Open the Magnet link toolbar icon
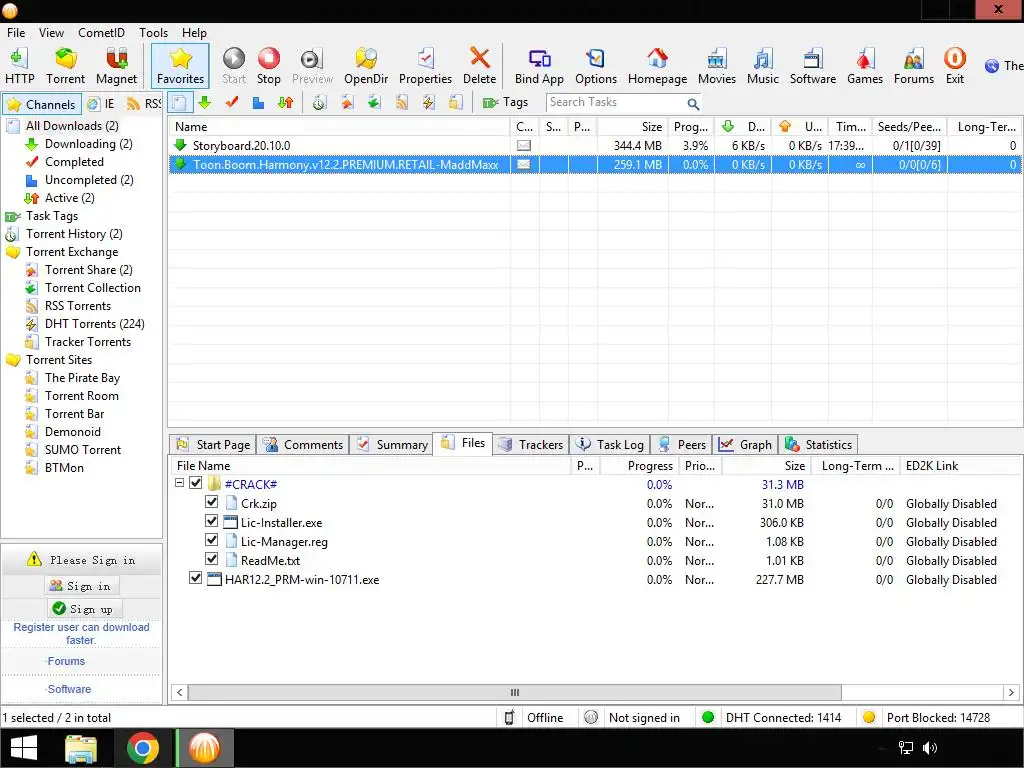Screen dimensions: 1024x768 [x=116, y=66]
